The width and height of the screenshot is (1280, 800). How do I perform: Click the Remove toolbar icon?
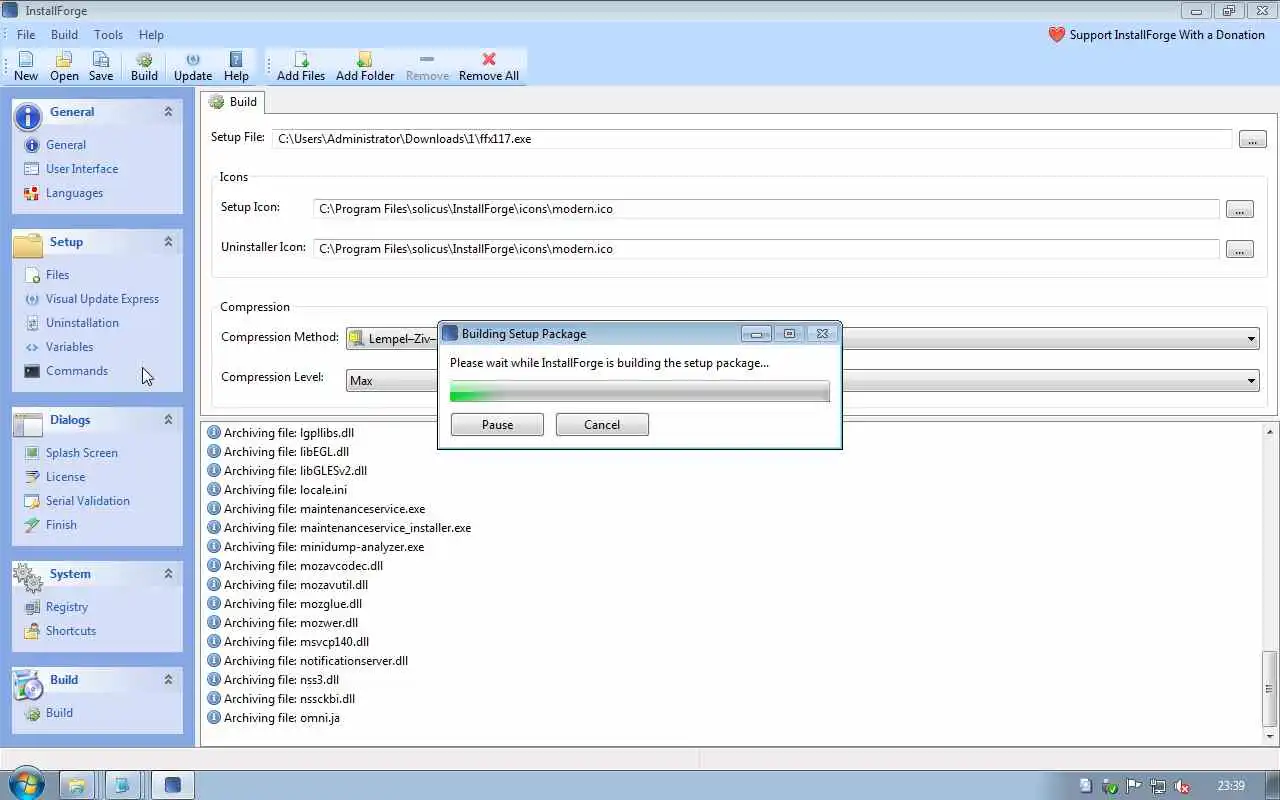click(427, 66)
